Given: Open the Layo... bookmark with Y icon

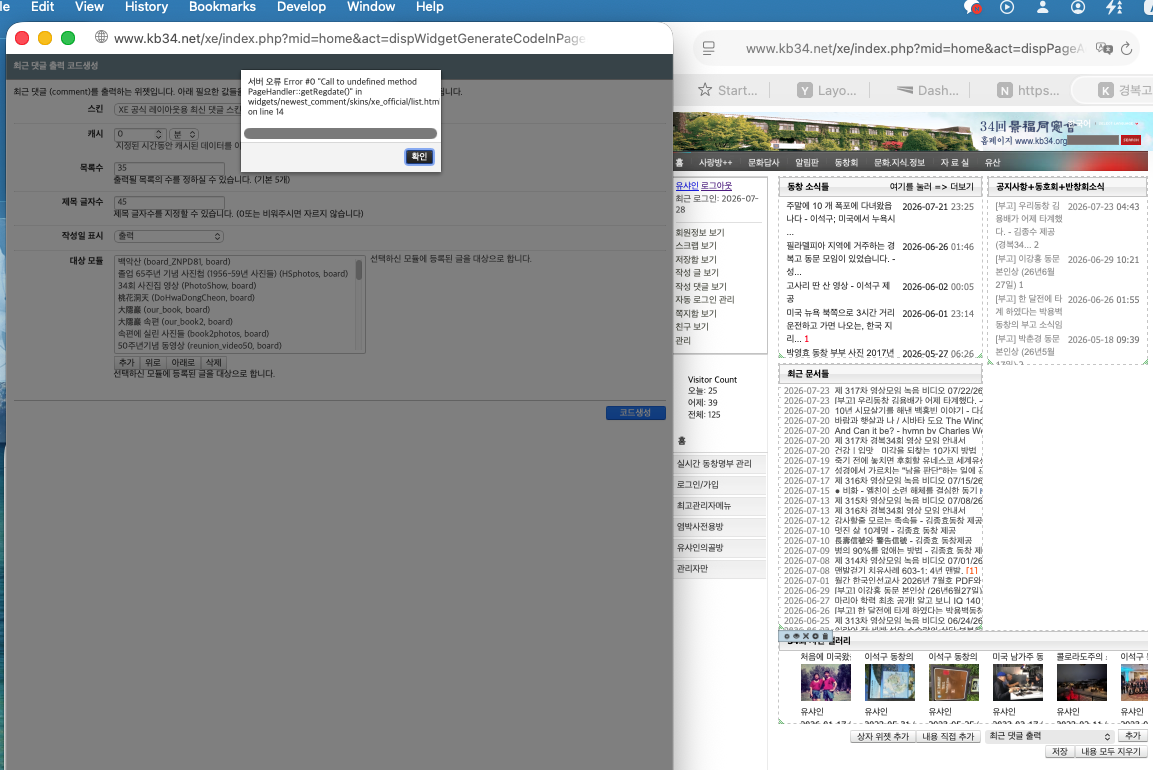Looking at the screenshot, I should click(827, 90).
